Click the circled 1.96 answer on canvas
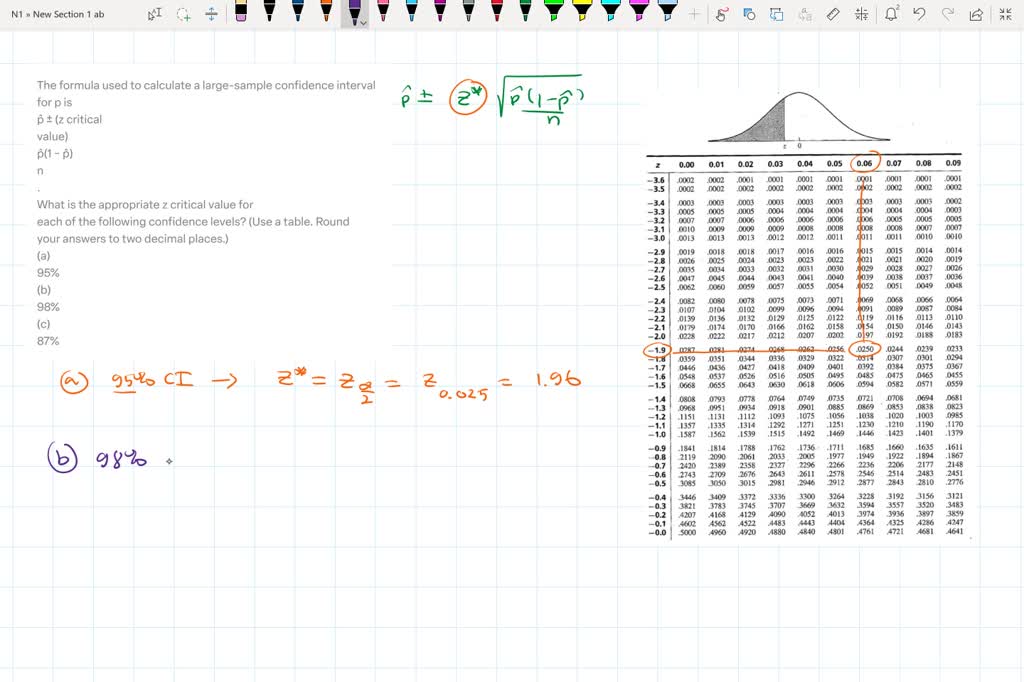The height and width of the screenshot is (682, 1024). pos(562,380)
